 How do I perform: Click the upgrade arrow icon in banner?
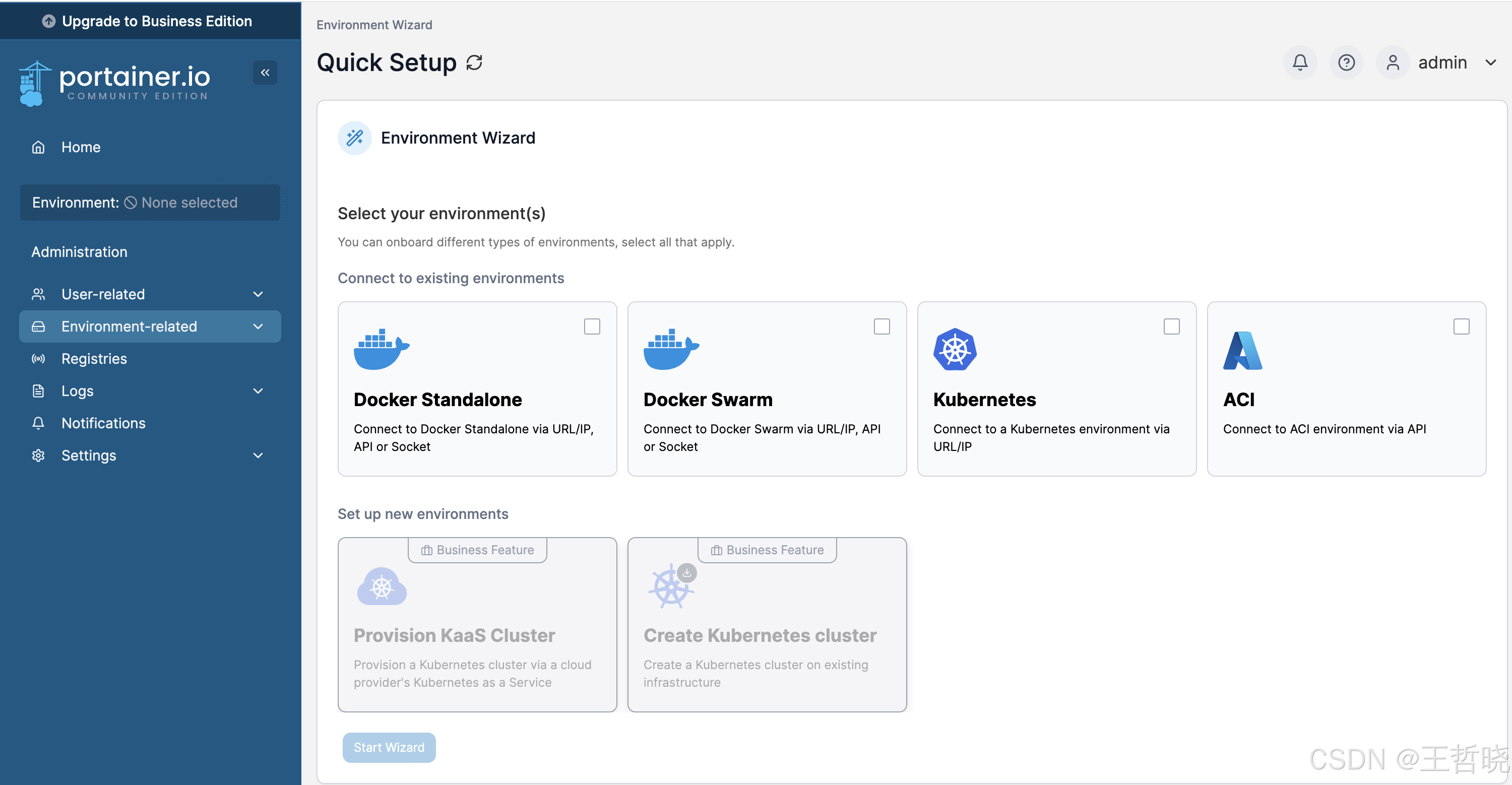coord(49,21)
